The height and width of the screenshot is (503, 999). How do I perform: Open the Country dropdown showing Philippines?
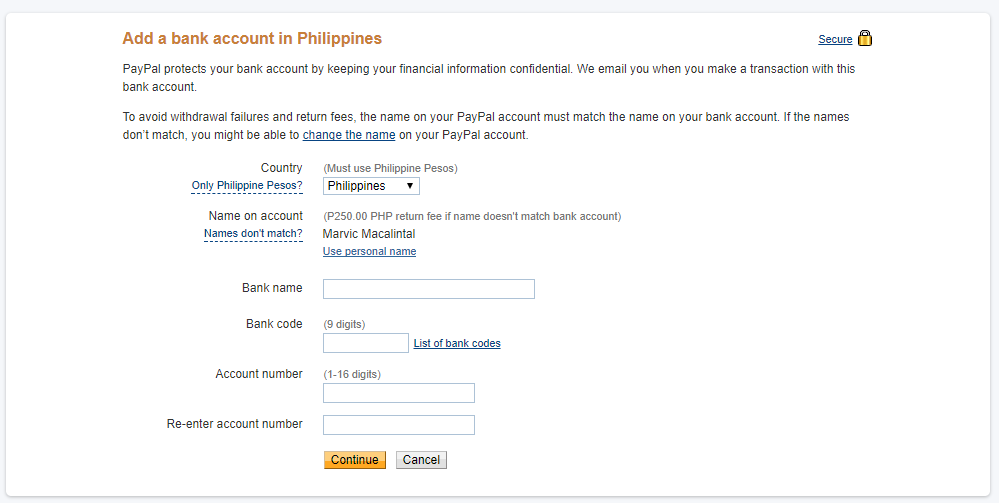click(x=371, y=186)
